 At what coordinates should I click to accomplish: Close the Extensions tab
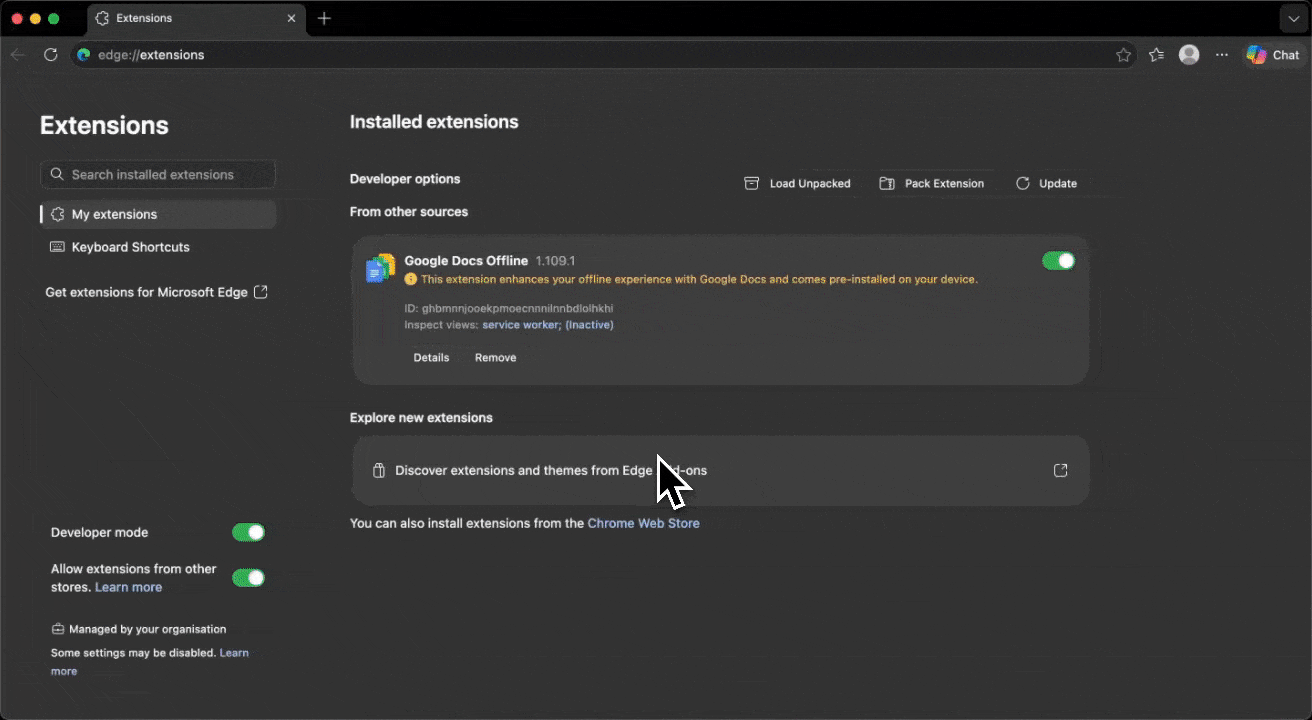pyautogui.click(x=292, y=18)
